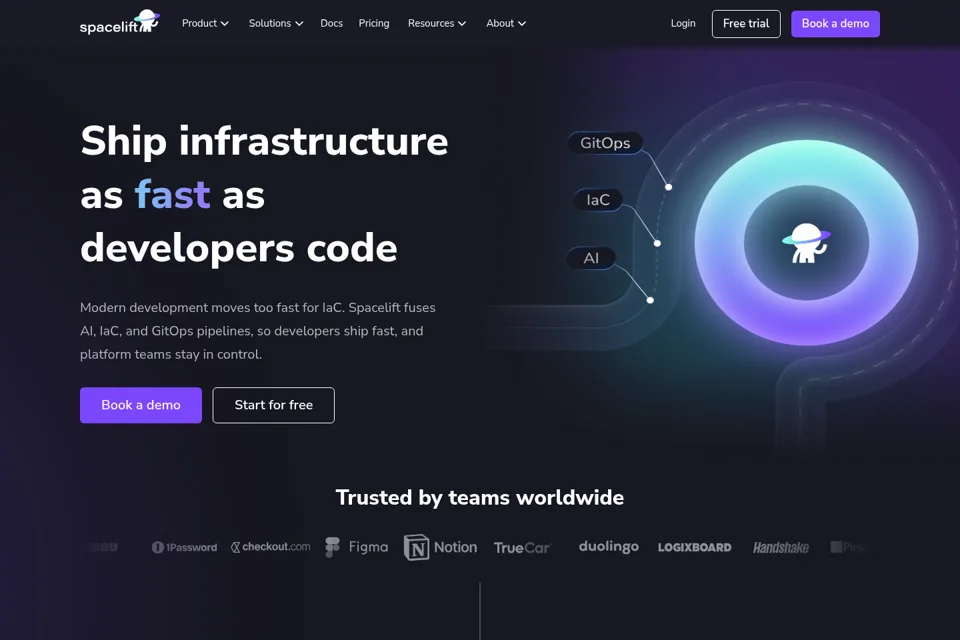Click the Spacelift logo in the header
The width and height of the screenshot is (960, 640).
point(119,23)
